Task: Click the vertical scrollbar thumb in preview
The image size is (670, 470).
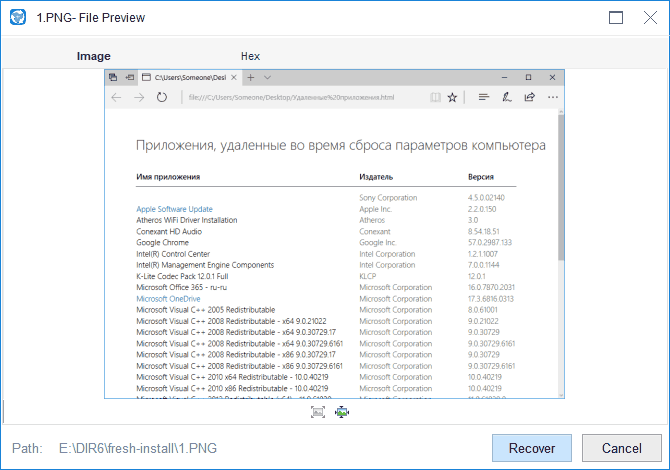Action: pos(561,187)
